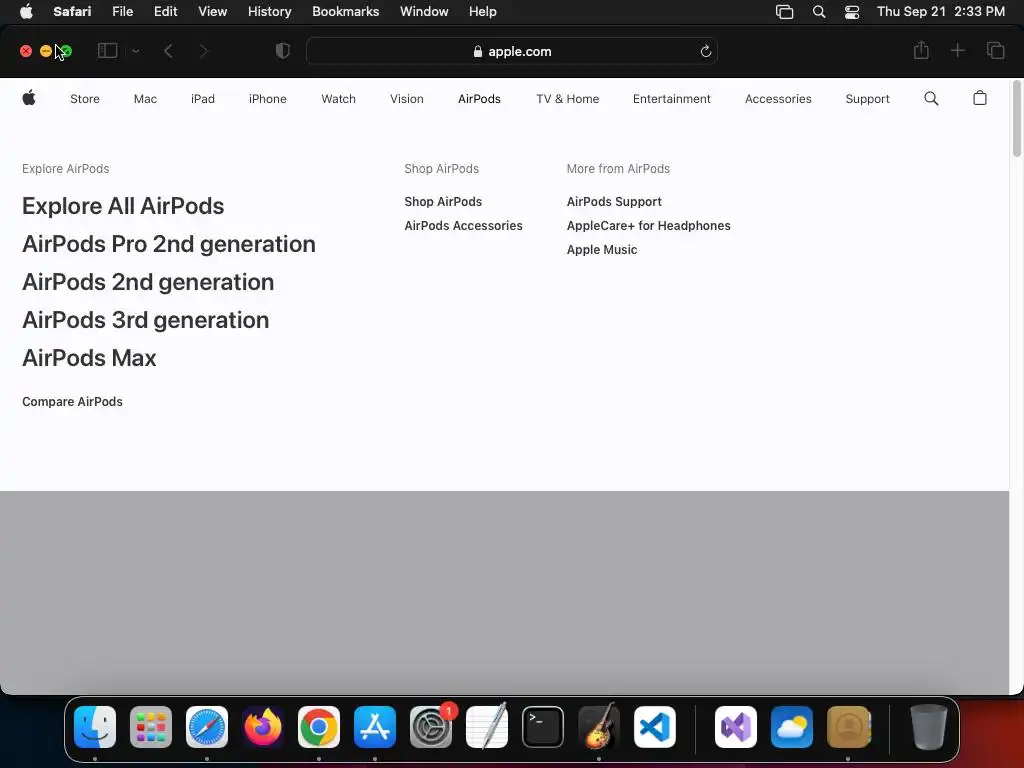This screenshot has height=768, width=1024.
Task: Open Shop AirPods link
Action: (443, 202)
